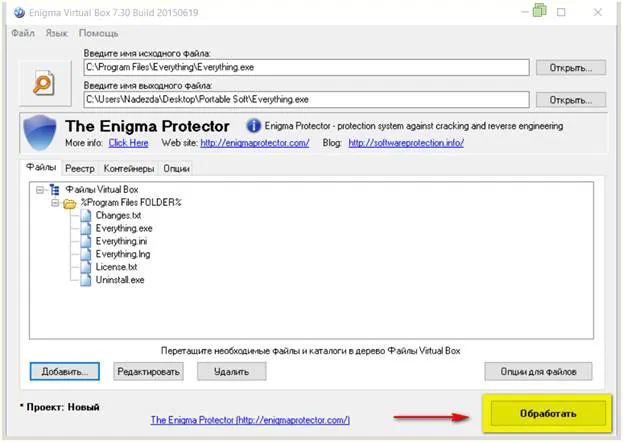Viewport: 623px width, 442px height.
Task: Collapse the %Program Files FOLDER% node
Action: point(55,203)
